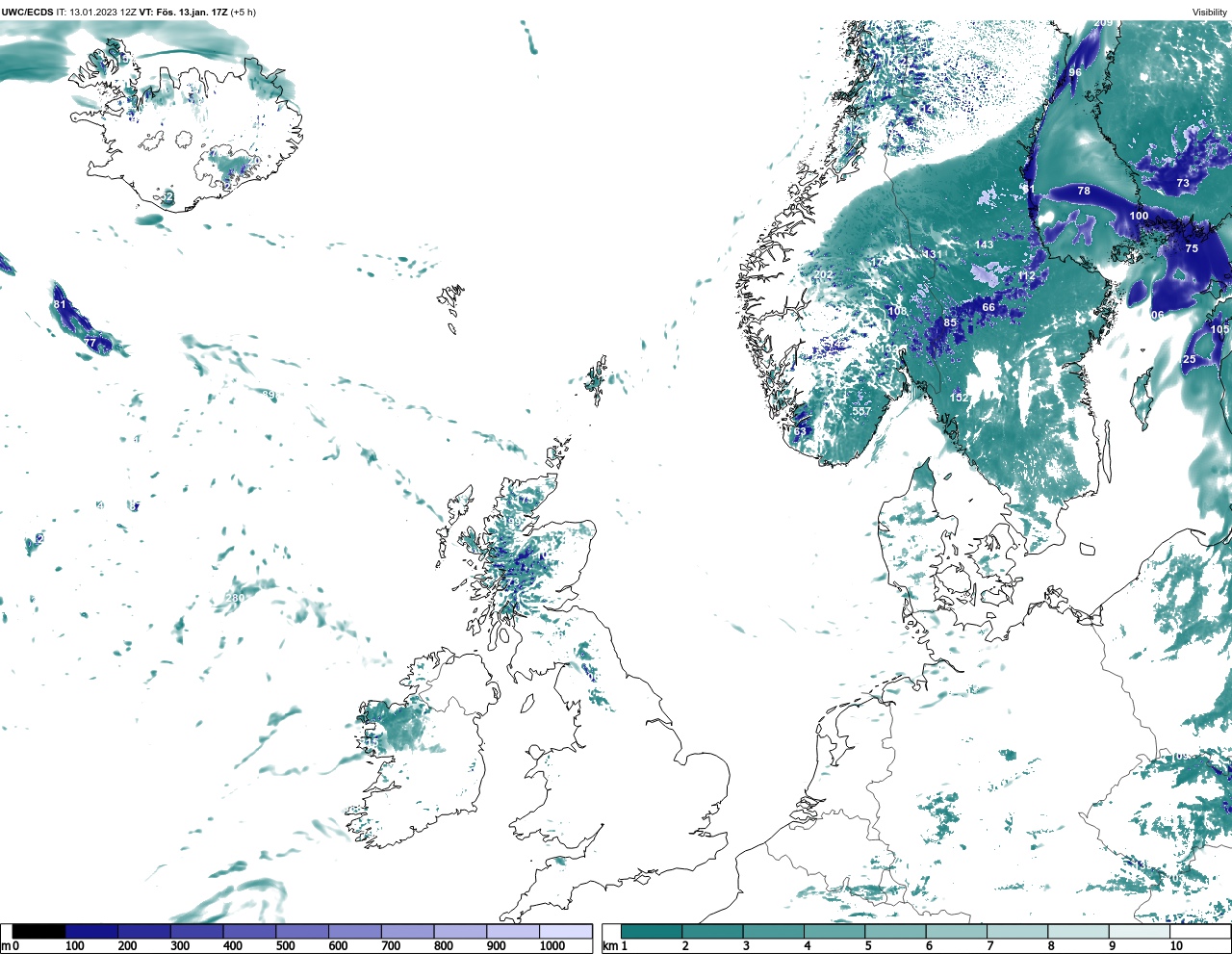Viewport: 1232px width, 954px height.
Task: Click the '557' visibility value on map
Action: pyautogui.click(x=861, y=411)
